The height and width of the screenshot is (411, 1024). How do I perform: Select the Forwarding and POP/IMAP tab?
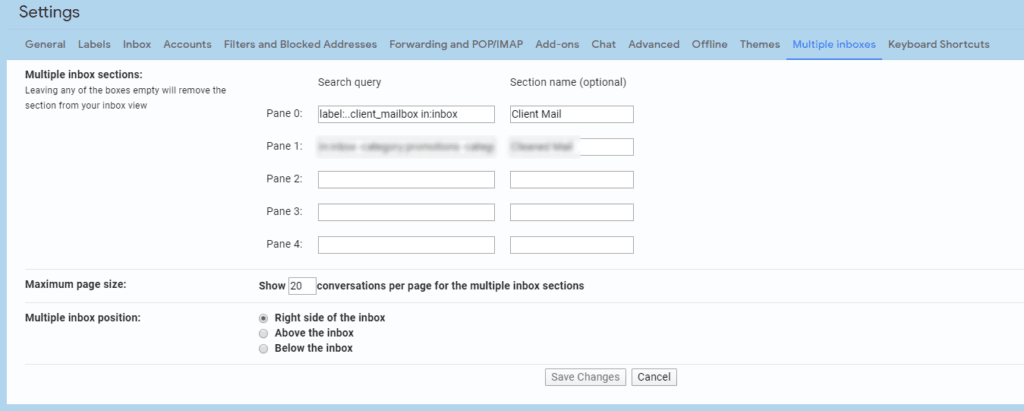point(457,44)
